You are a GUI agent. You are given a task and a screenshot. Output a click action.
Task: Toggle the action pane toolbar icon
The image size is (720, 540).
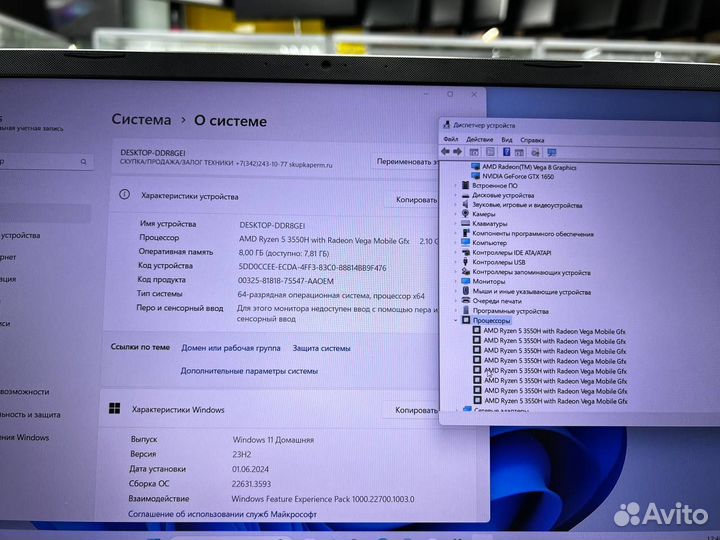tap(519, 152)
